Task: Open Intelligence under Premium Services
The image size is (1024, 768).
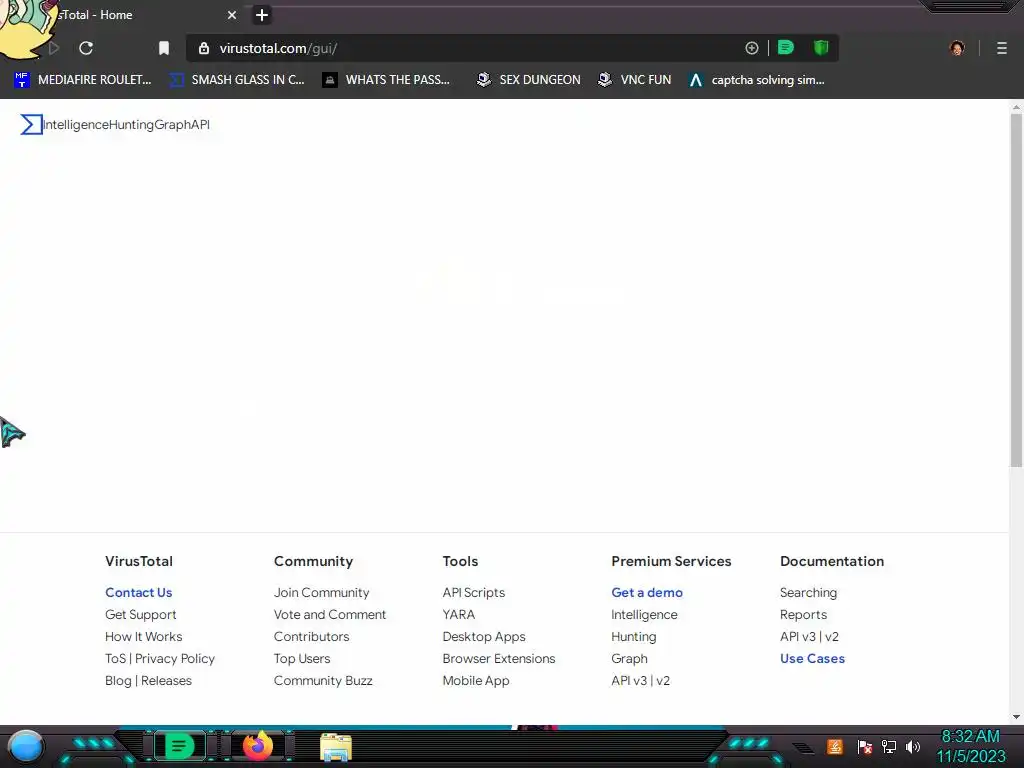Action: (644, 615)
